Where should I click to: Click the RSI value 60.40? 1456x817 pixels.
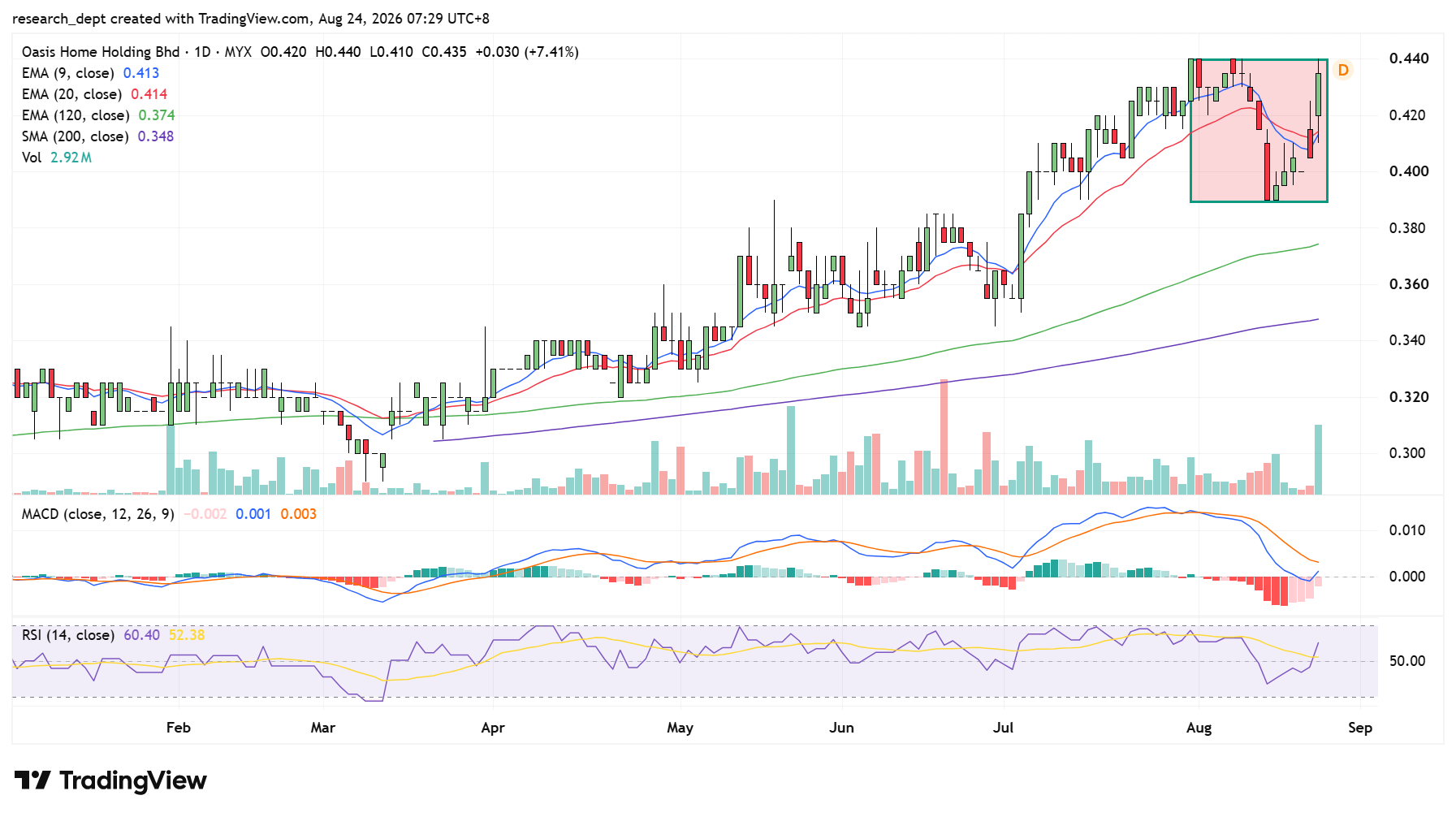[142, 635]
